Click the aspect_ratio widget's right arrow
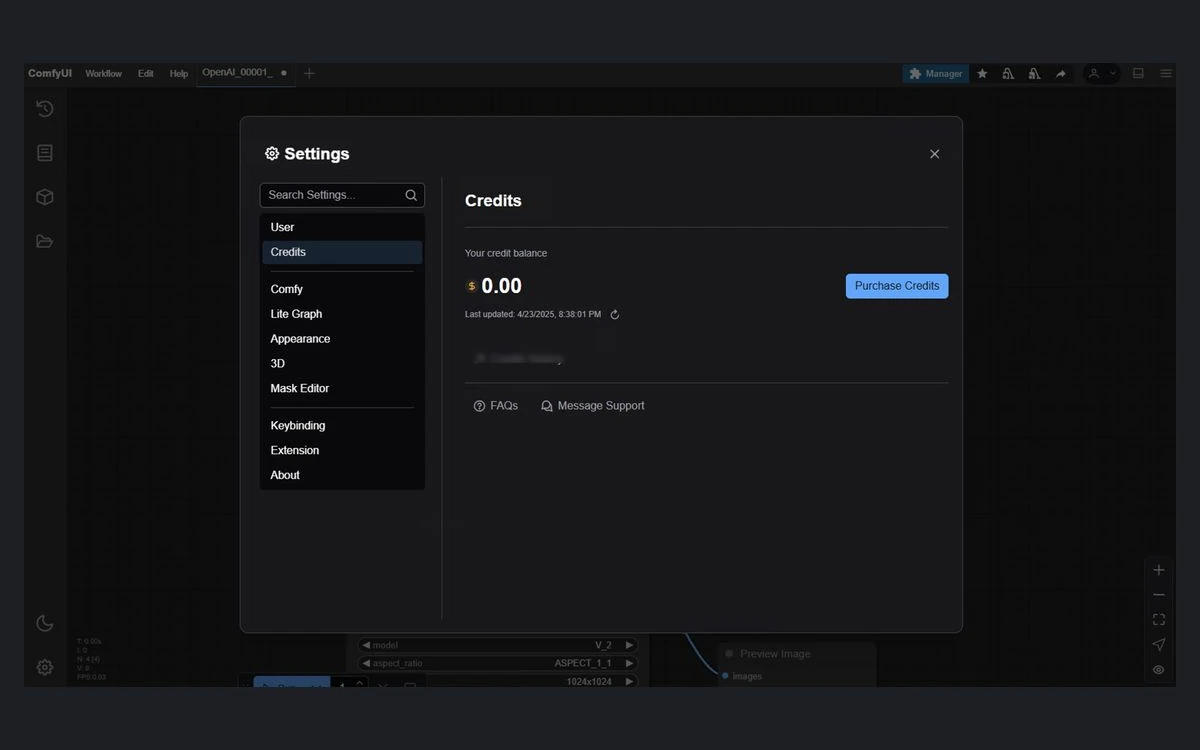This screenshot has height=750, width=1200. 629,664
